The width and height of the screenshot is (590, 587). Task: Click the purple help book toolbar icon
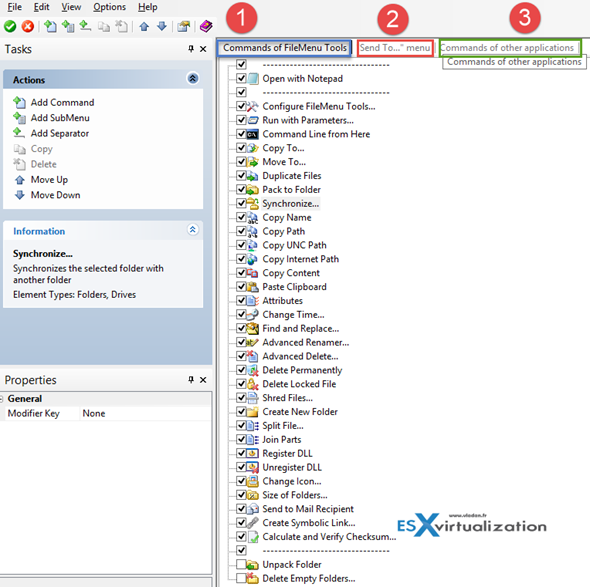pos(206,26)
